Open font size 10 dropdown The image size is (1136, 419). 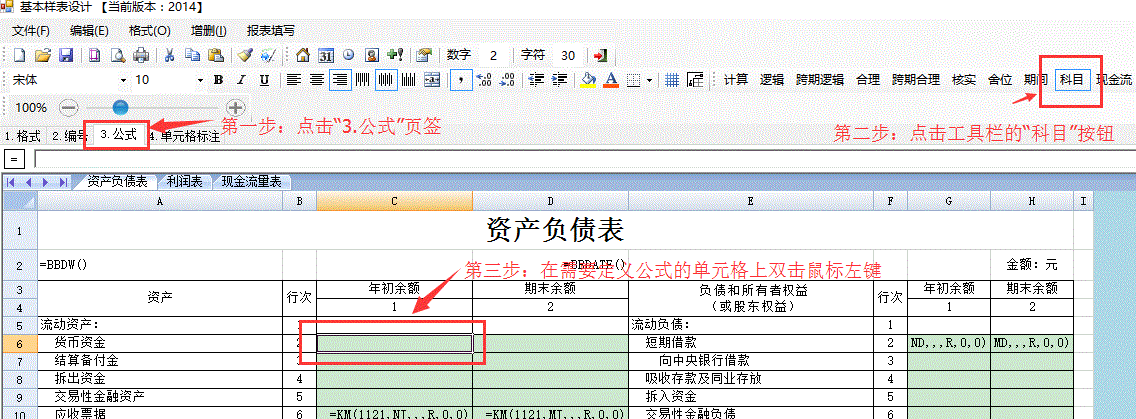click(201, 80)
